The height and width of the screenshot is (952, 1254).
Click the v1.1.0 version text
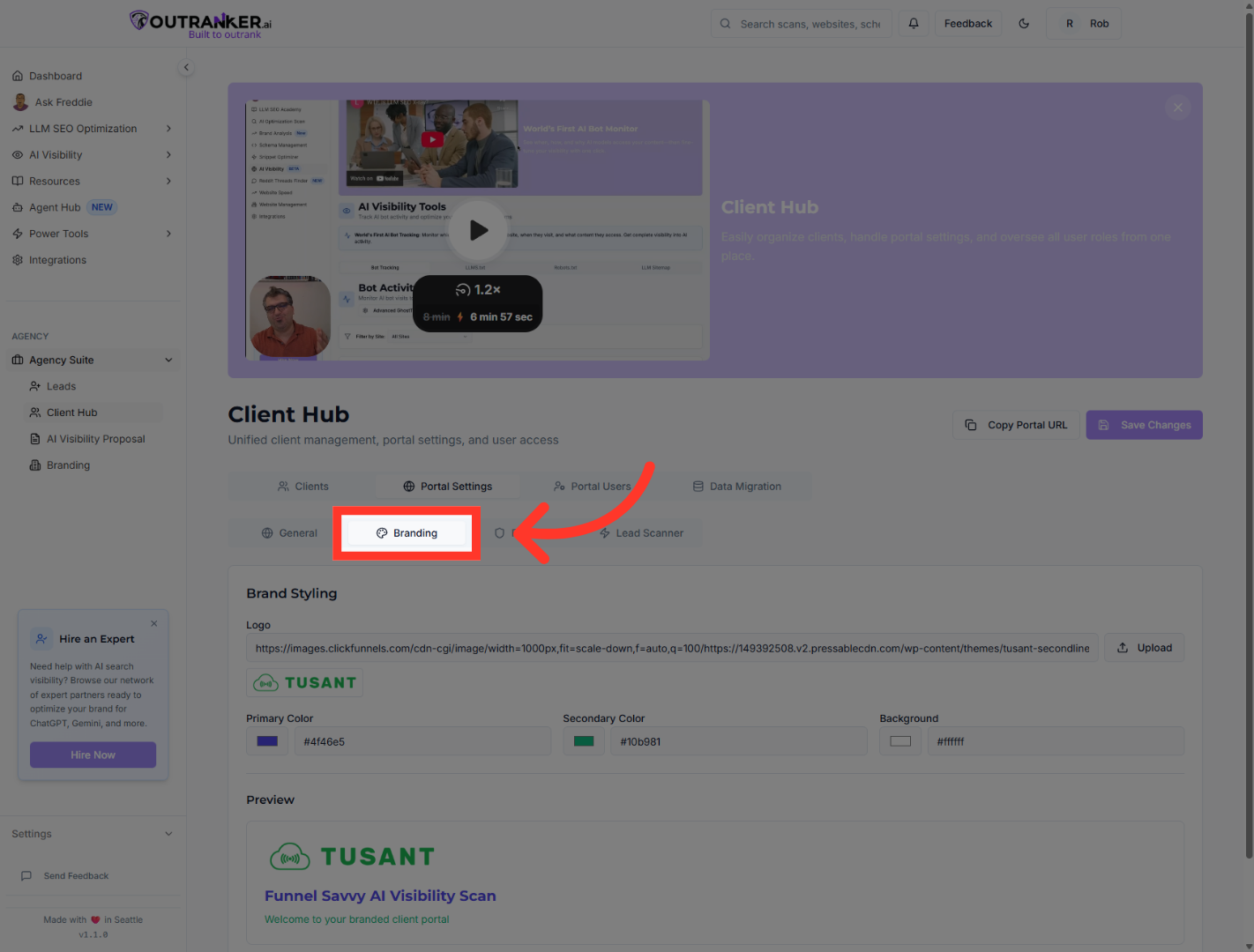coord(93,934)
